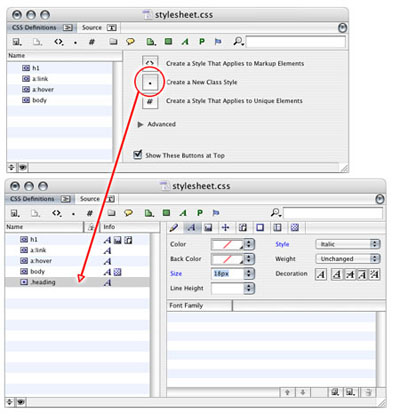
Task: Open the Weight dropdown showing Unchanged
Action: [348, 259]
